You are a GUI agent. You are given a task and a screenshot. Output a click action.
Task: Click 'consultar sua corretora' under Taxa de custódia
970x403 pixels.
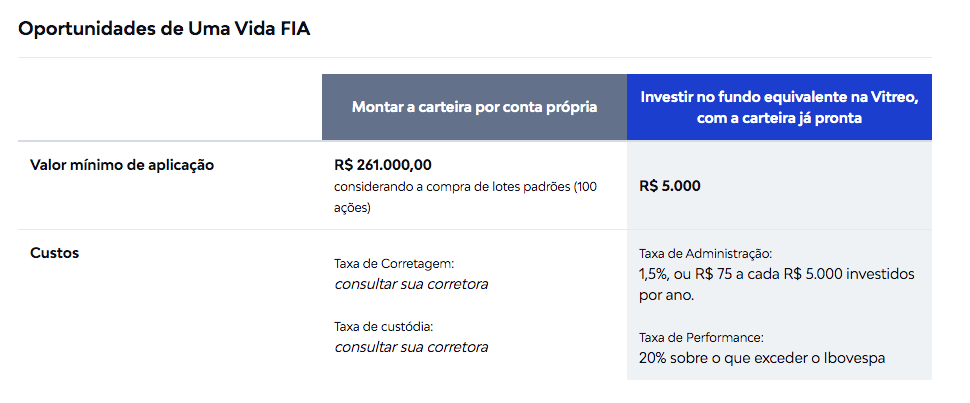(x=411, y=347)
